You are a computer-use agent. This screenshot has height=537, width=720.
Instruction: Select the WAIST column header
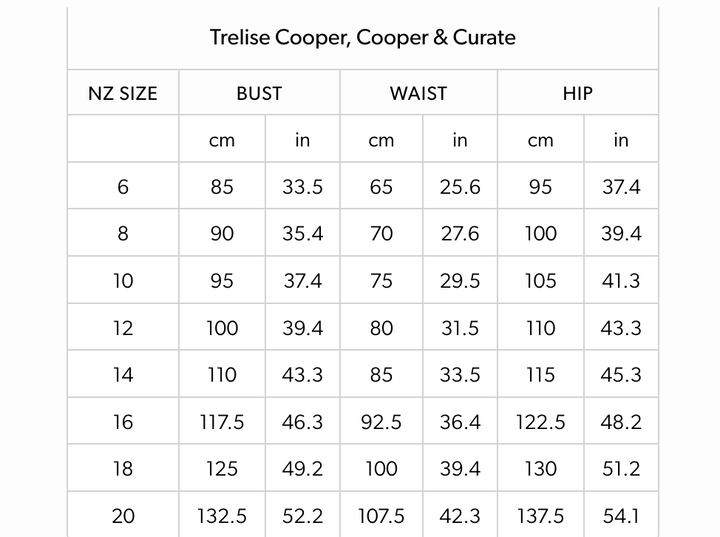(x=418, y=94)
